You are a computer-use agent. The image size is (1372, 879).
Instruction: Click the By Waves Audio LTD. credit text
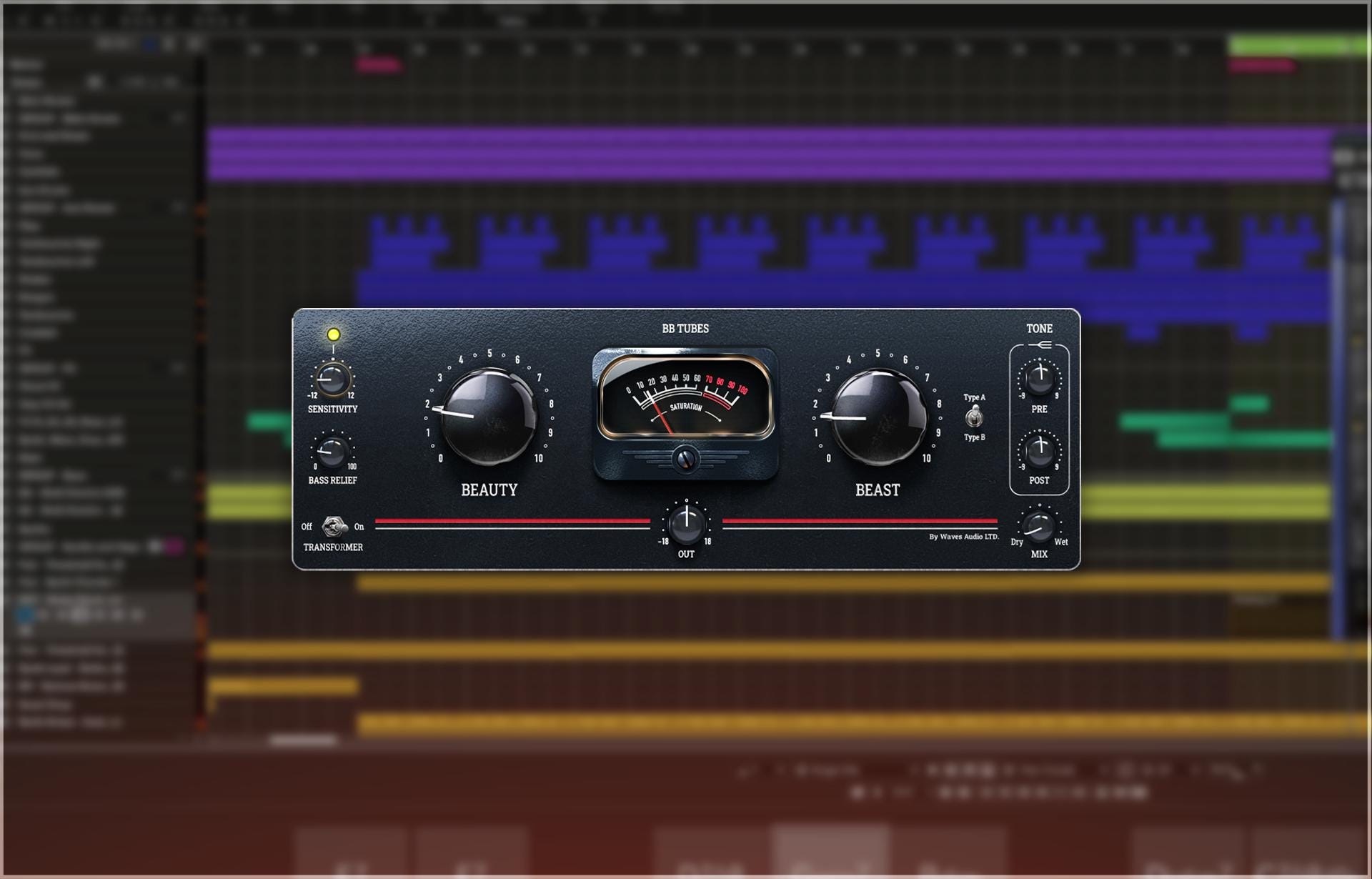pyautogui.click(x=964, y=537)
